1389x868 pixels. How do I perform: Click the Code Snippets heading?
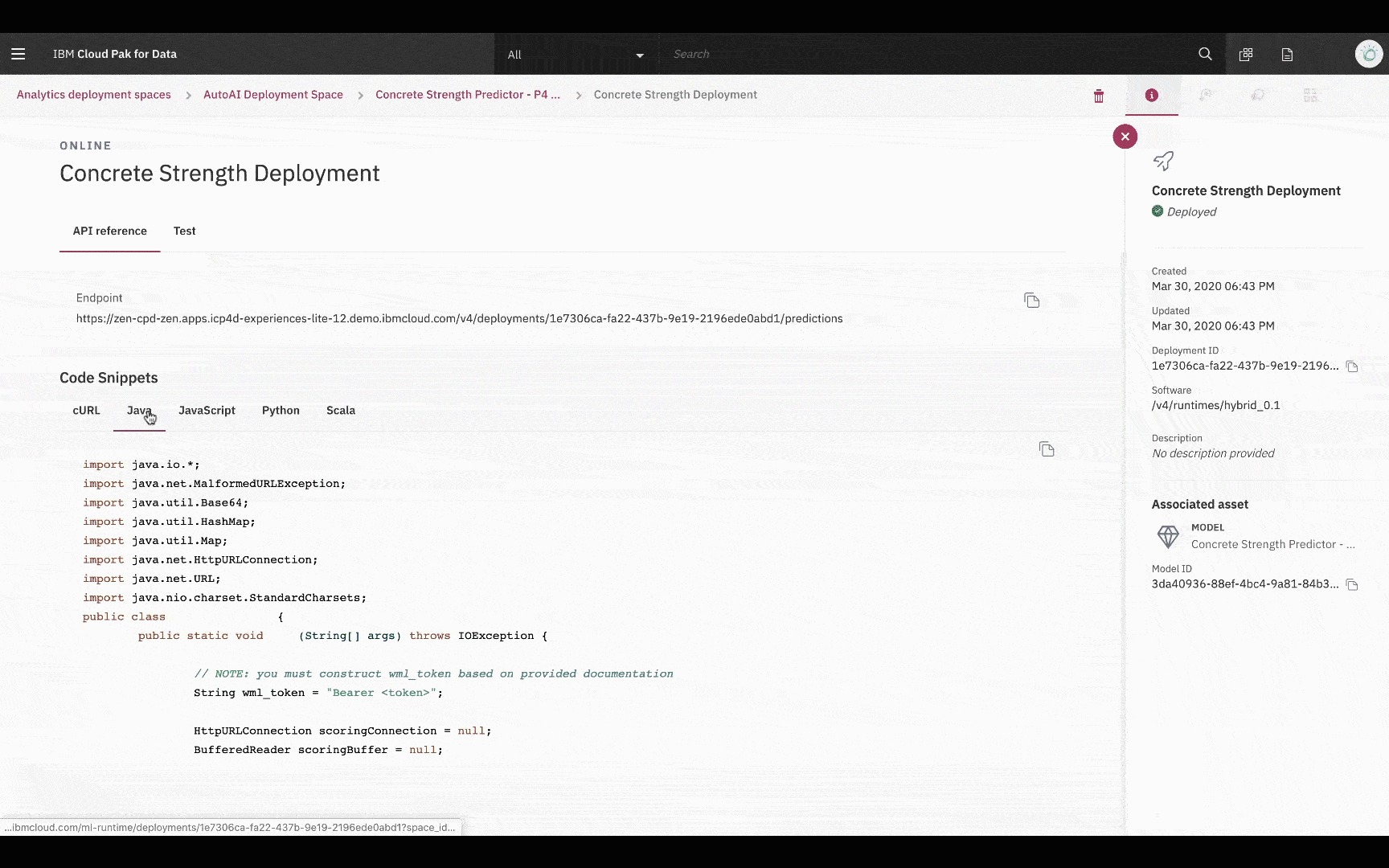click(109, 378)
